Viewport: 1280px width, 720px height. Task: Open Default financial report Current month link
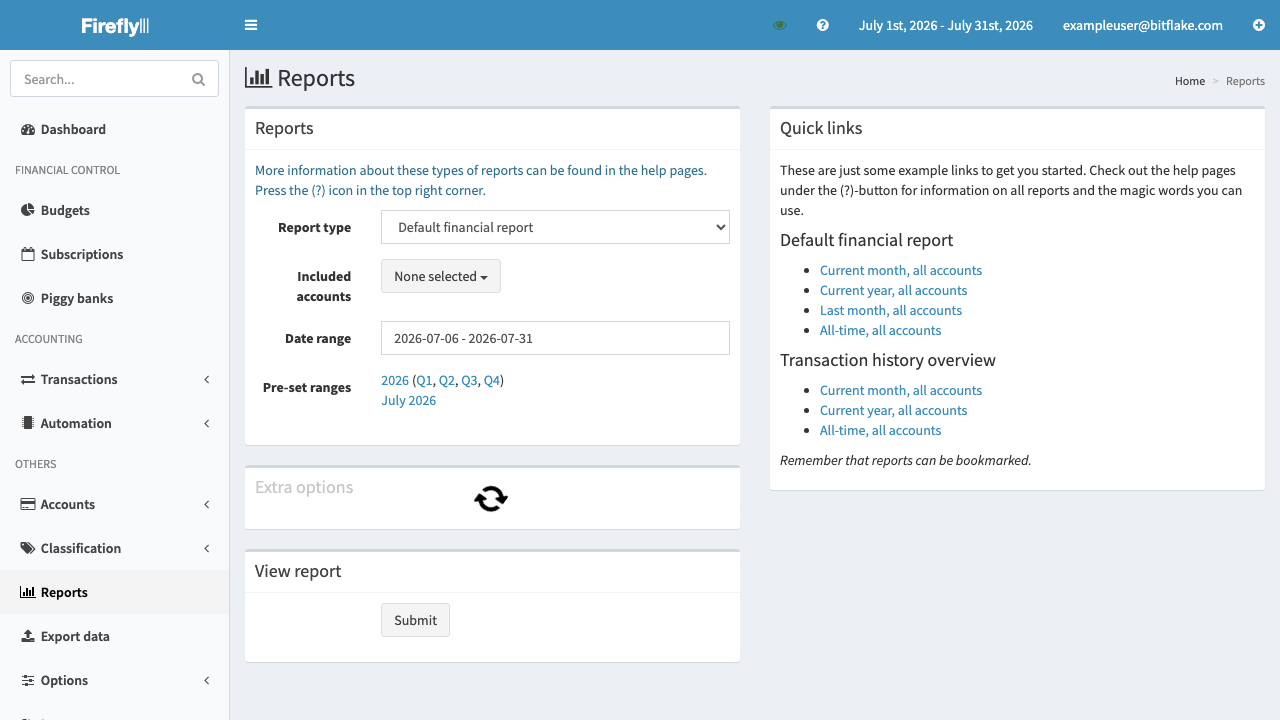point(901,270)
